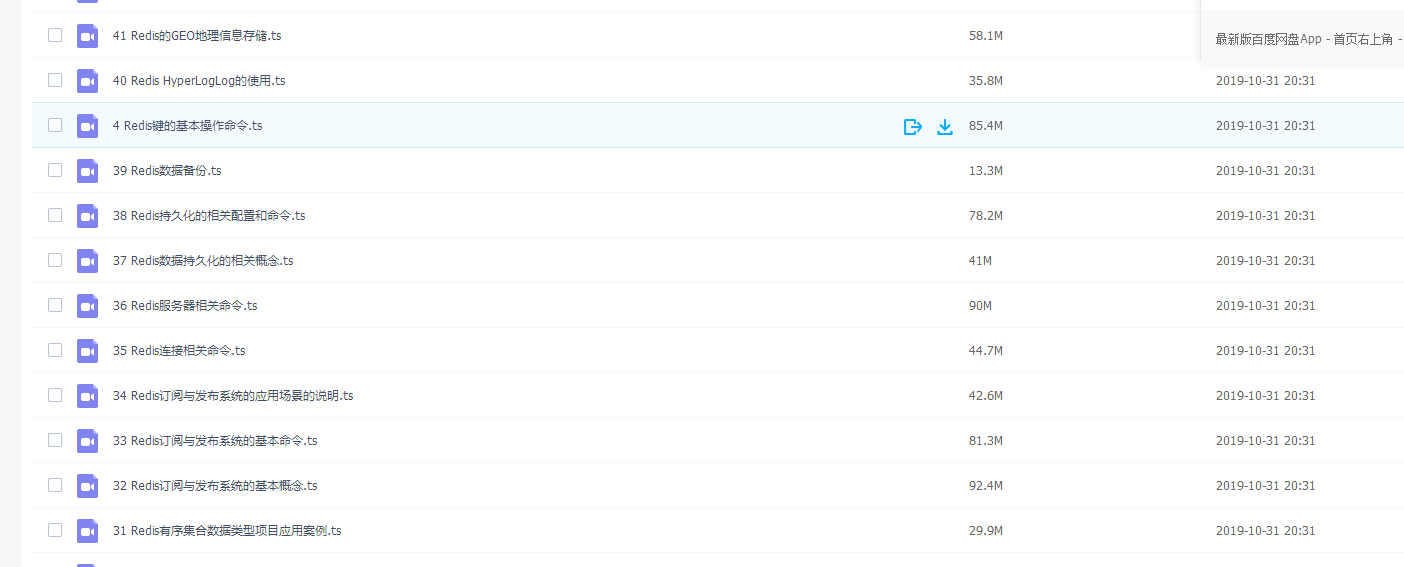The height and width of the screenshot is (567, 1404).
Task: Click the 90M file size value
Action: click(x=980, y=306)
